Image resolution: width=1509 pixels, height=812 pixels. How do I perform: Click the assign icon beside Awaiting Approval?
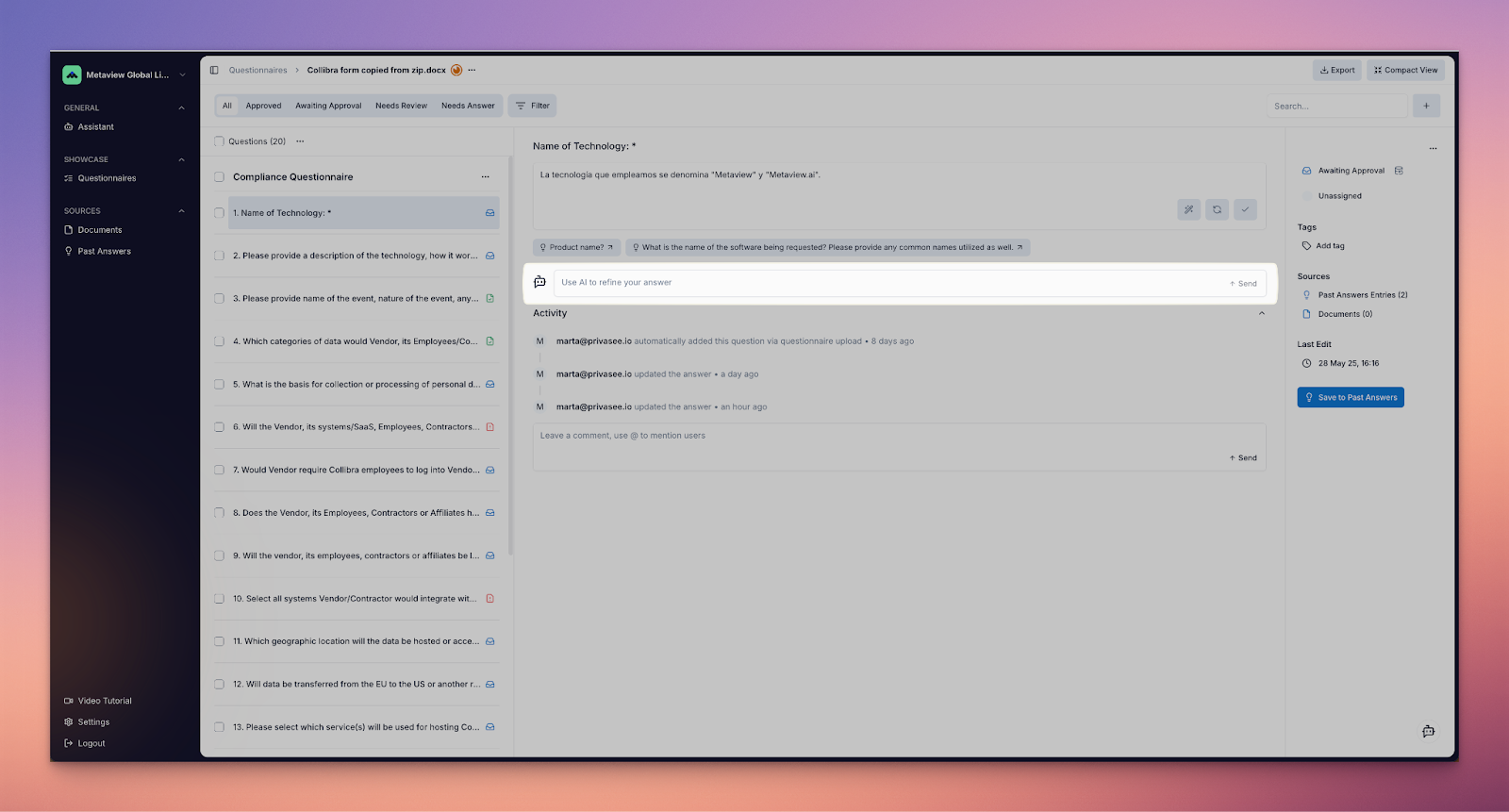1399,171
